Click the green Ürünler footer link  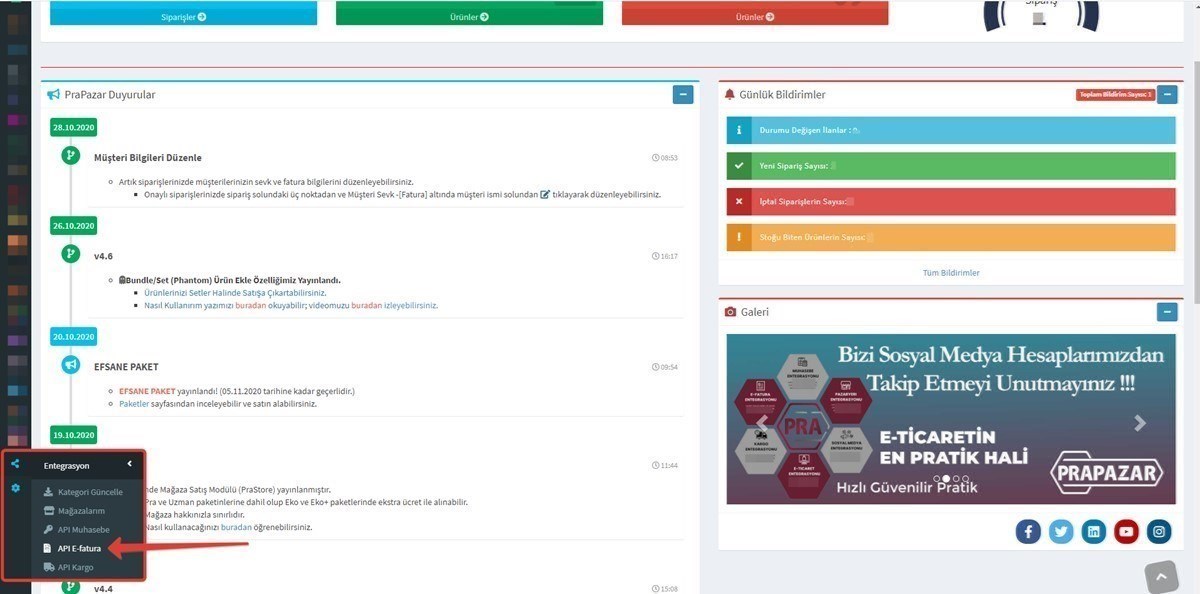pos(469,17)
